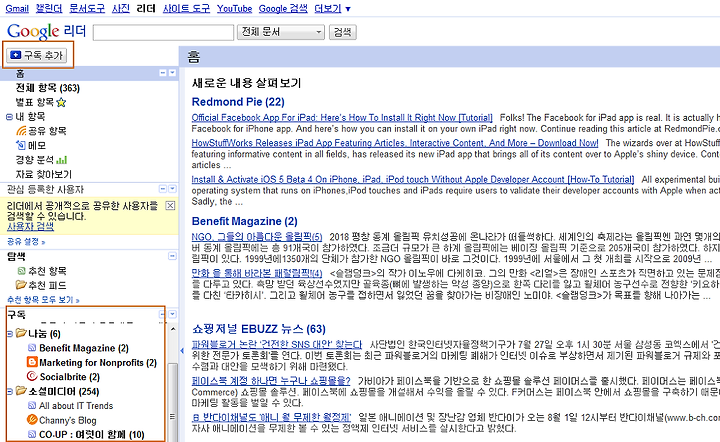Open 추천 항목 모두 보기 link

43,300
